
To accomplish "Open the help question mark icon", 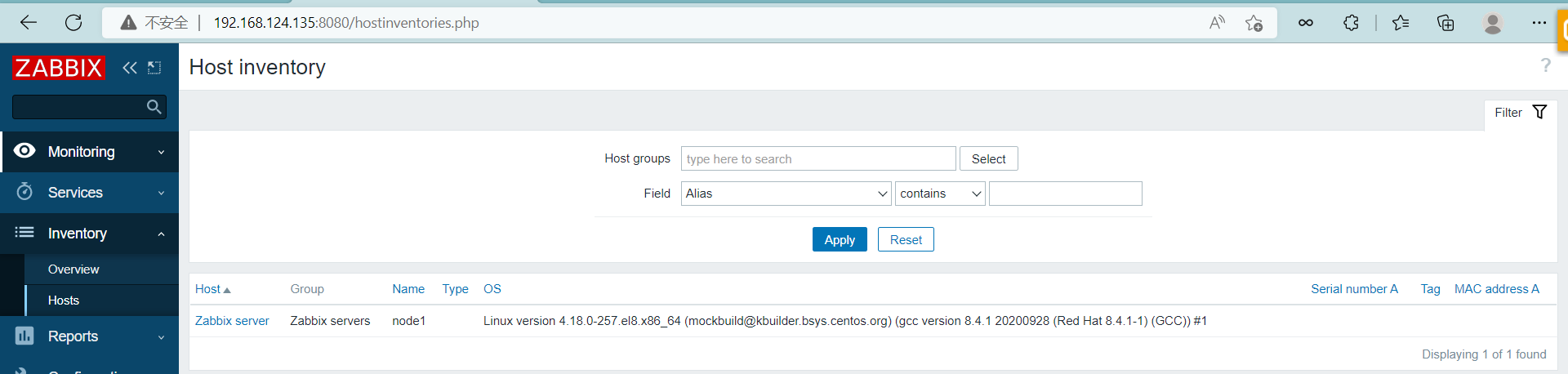I will 1545,65.
